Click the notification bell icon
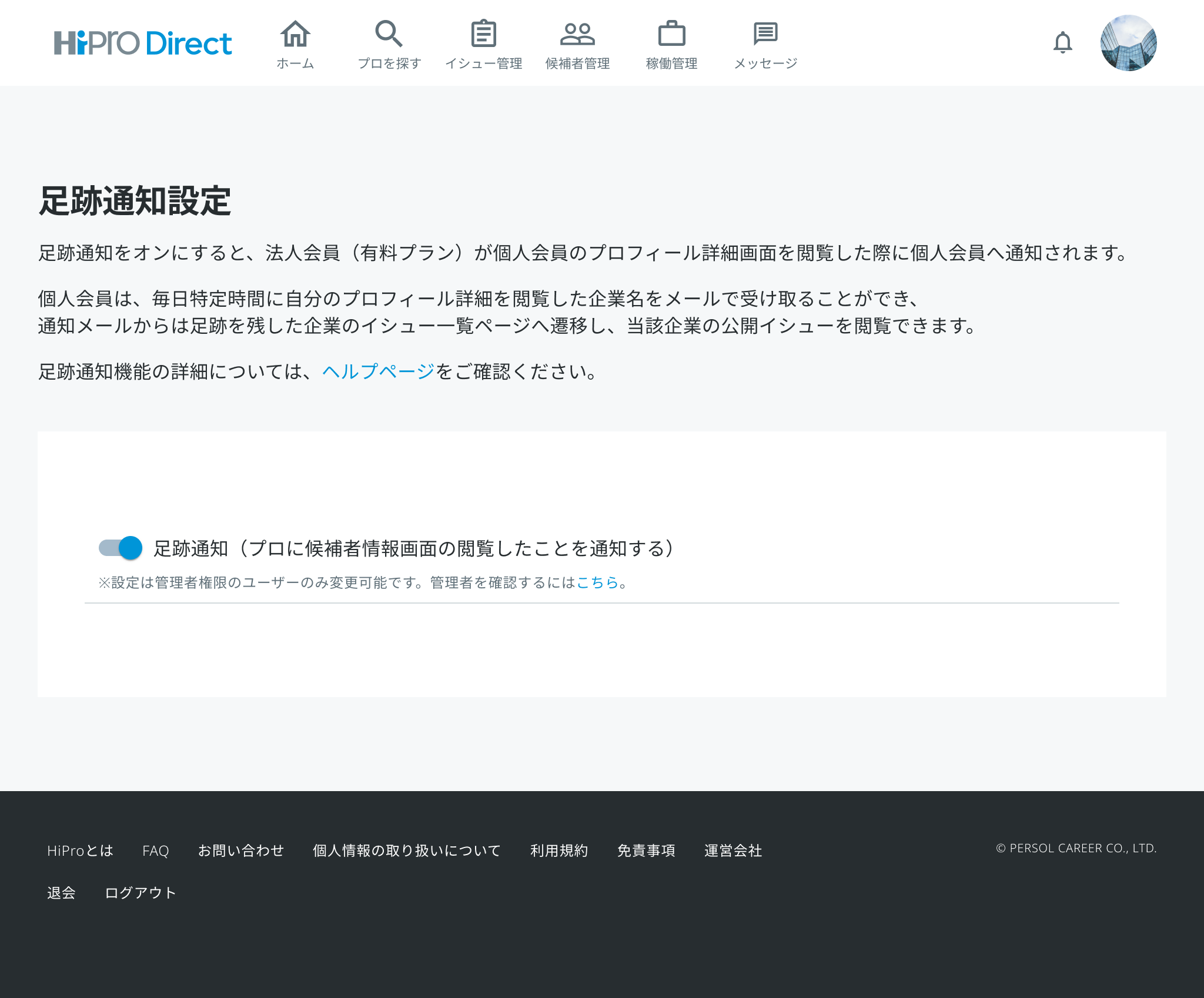 coord(1062,43)
